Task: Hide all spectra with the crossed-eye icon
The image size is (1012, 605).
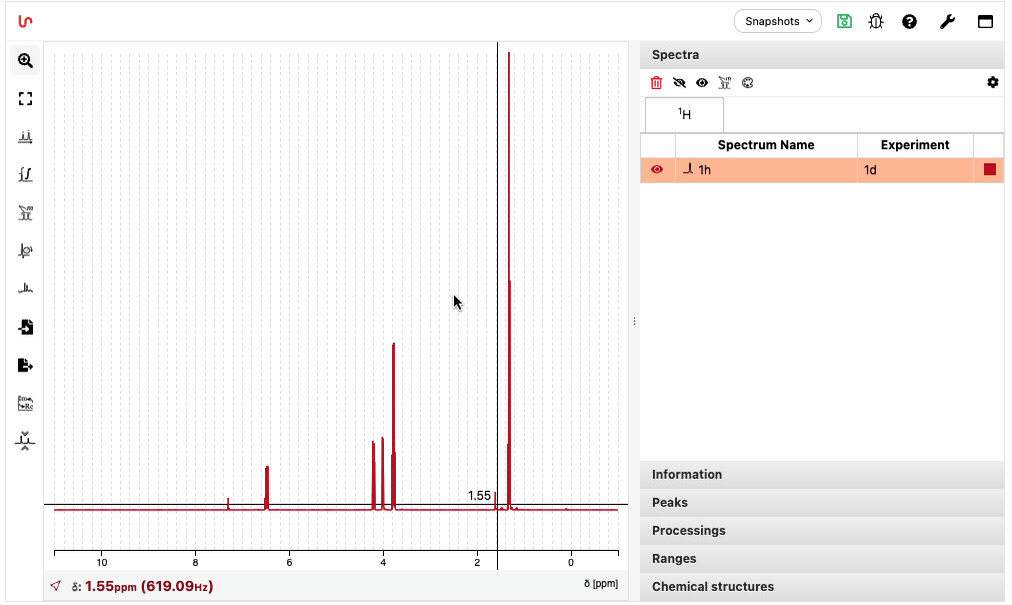Action: [679, 82]
